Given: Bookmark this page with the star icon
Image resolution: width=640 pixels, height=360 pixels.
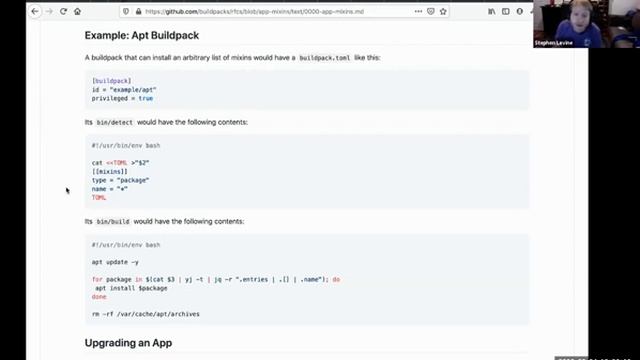Looking at the screenshot, I should [443, 11].
